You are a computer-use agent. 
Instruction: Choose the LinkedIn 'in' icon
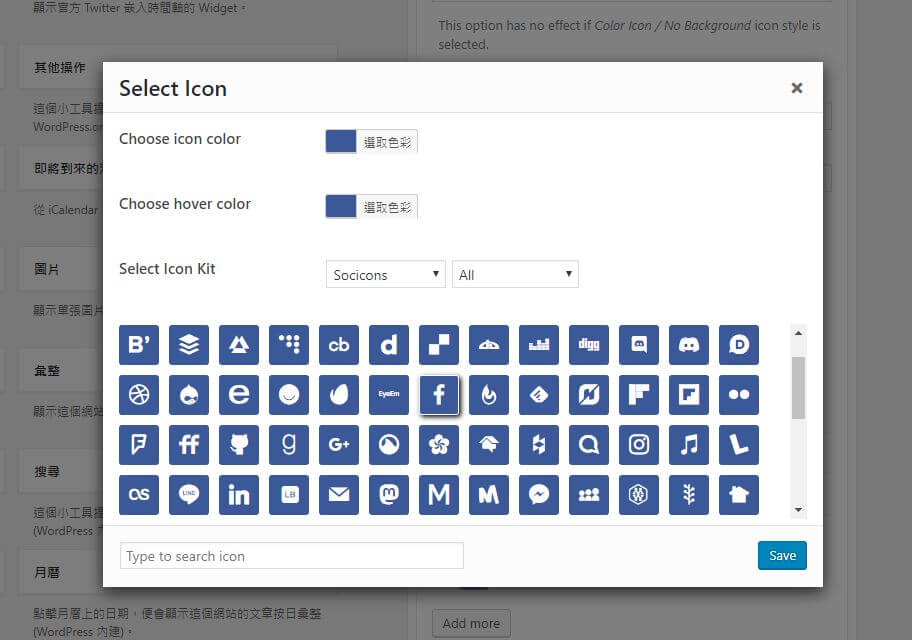pyautogui.click(x=239, y=495)
